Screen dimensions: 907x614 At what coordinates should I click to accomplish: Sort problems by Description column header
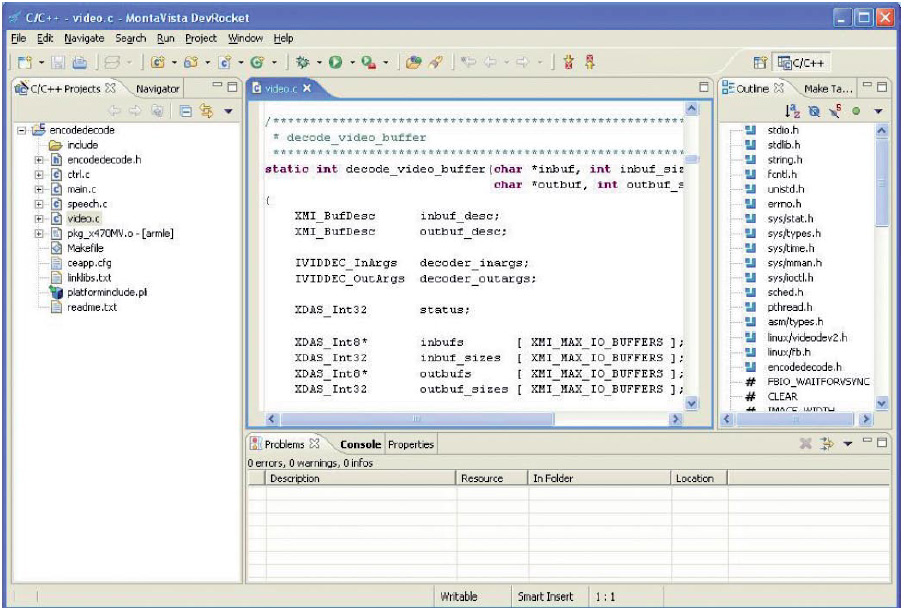[360, 479]
